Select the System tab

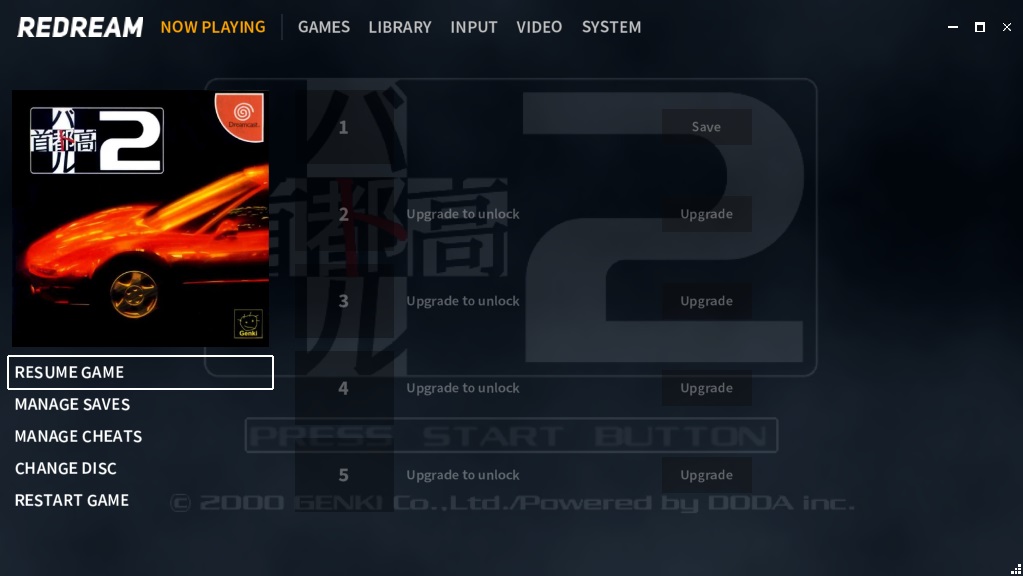pos(611,27)
